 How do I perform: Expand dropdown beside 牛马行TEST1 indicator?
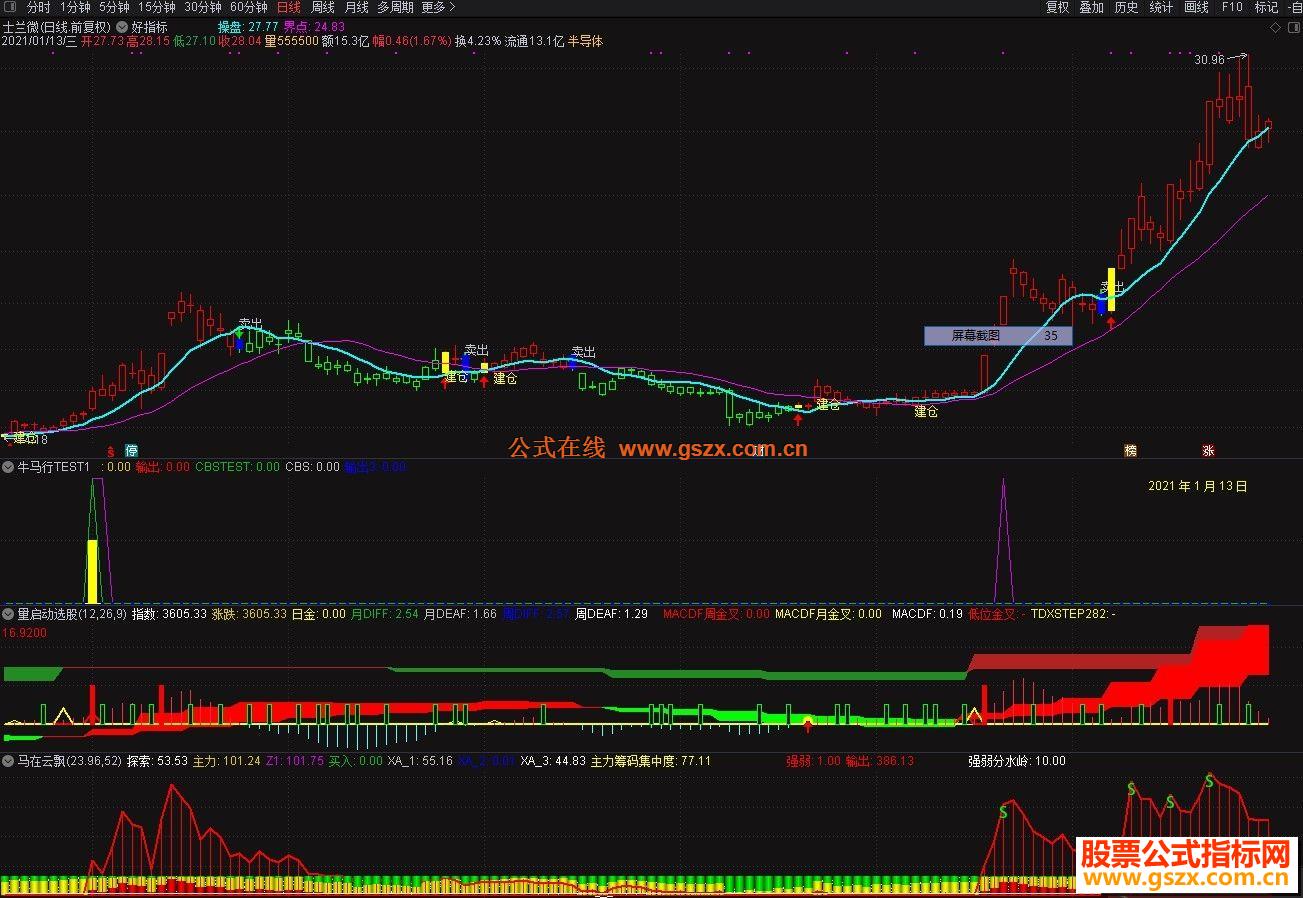click(9, 467)
